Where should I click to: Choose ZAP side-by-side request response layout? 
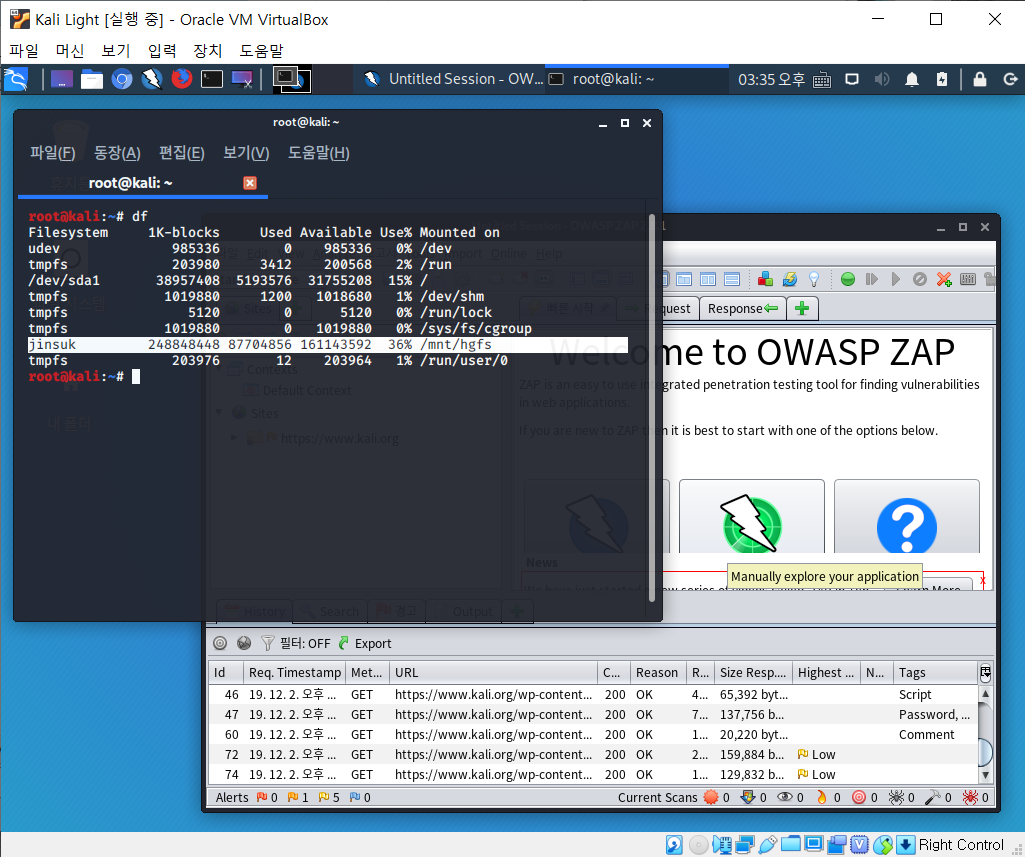click(708, 280)
